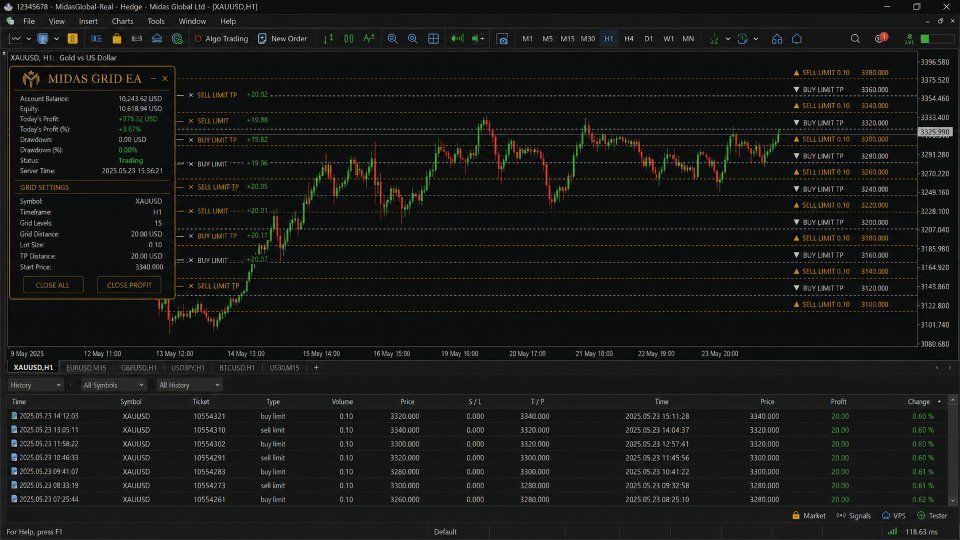The height and width of the screenshot is (540, 960).
Task: Open the chat bubble community icon
Action: tap(797, 39)
